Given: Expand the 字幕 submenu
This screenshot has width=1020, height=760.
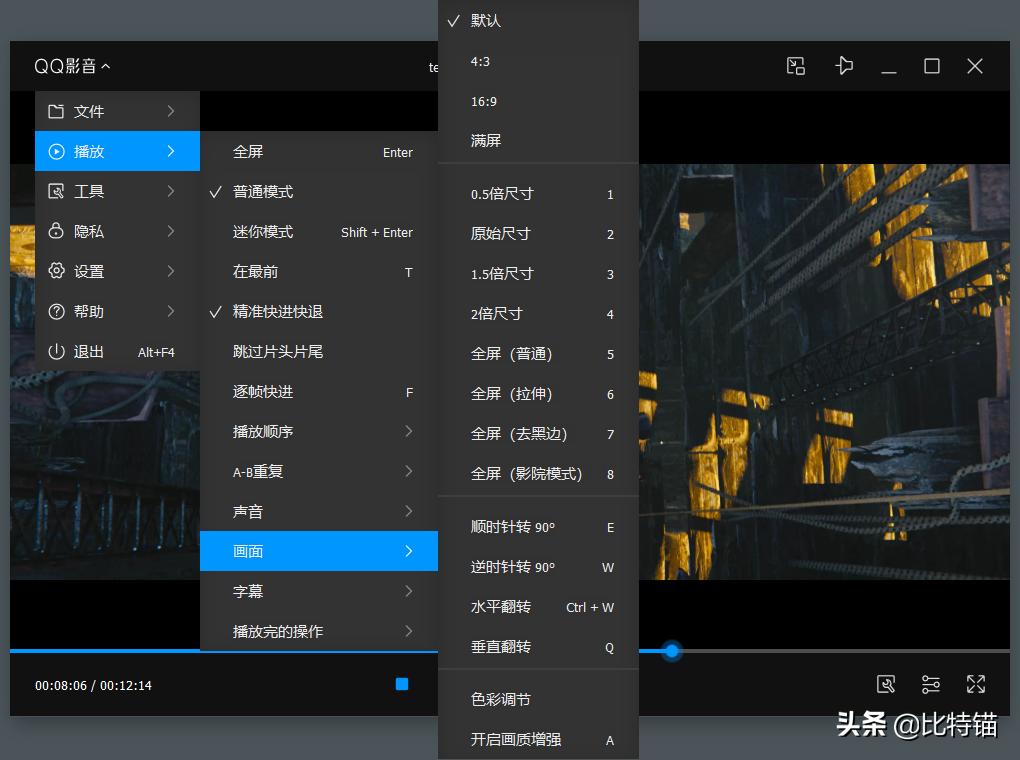Looking at the screenshot, I should (x=248, y=591).
